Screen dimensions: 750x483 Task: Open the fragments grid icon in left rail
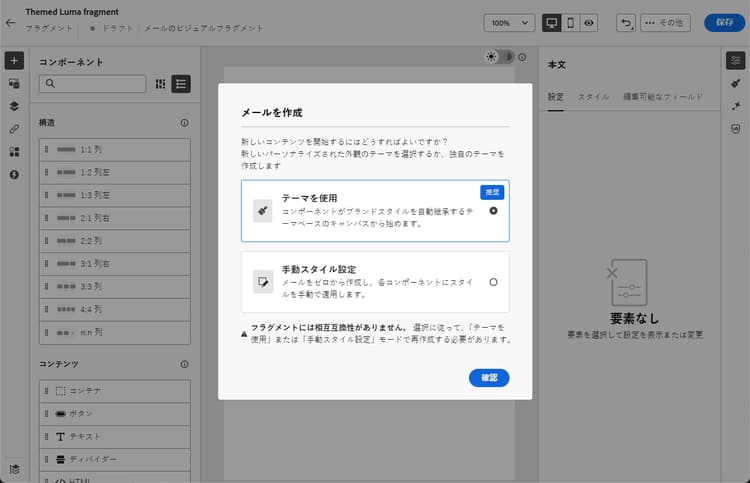pos(14,152)
